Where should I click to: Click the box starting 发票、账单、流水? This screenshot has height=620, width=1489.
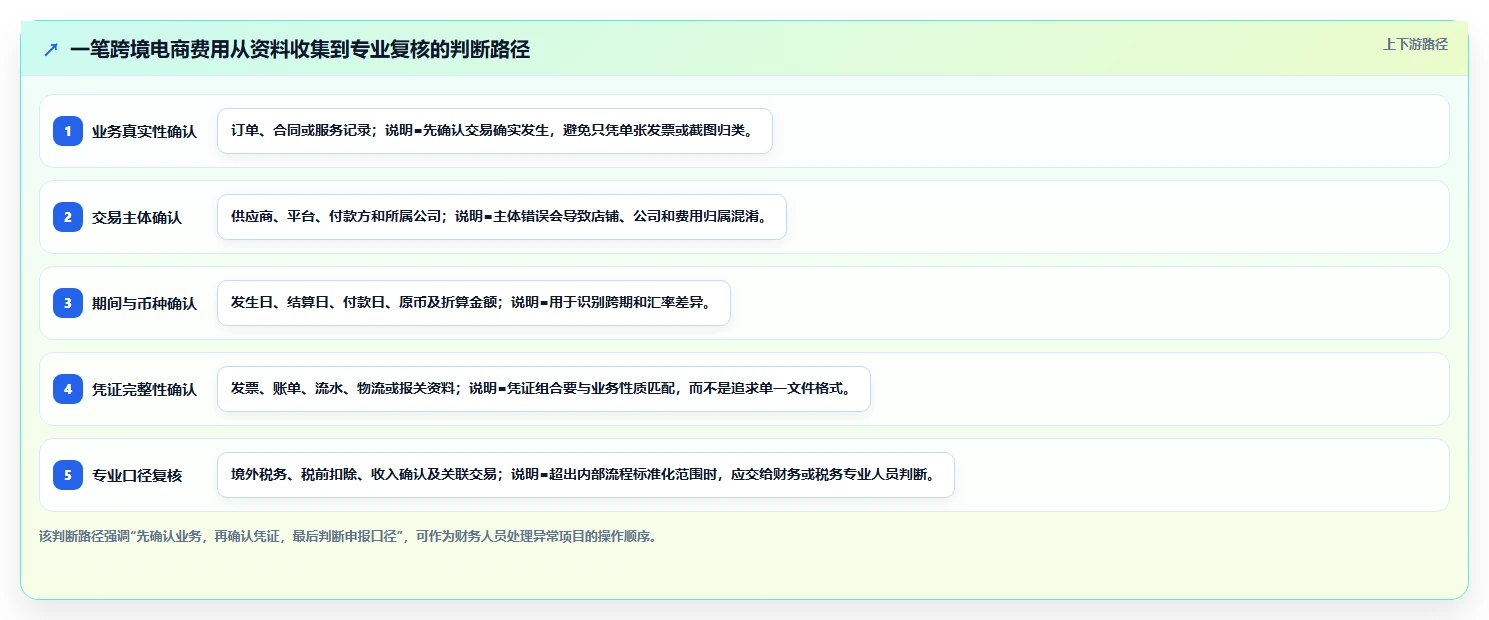[x=544, y=389]
